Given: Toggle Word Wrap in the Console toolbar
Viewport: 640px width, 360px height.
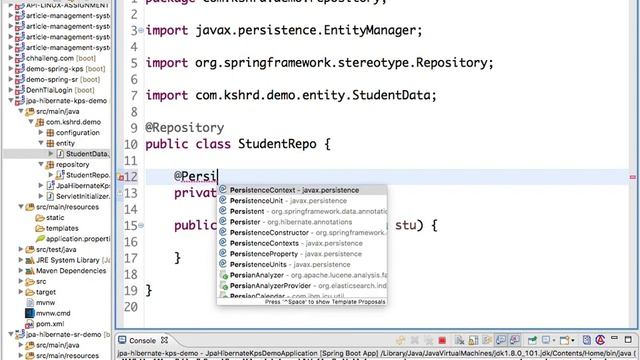Looking at the screenshot, I should 487,340.
